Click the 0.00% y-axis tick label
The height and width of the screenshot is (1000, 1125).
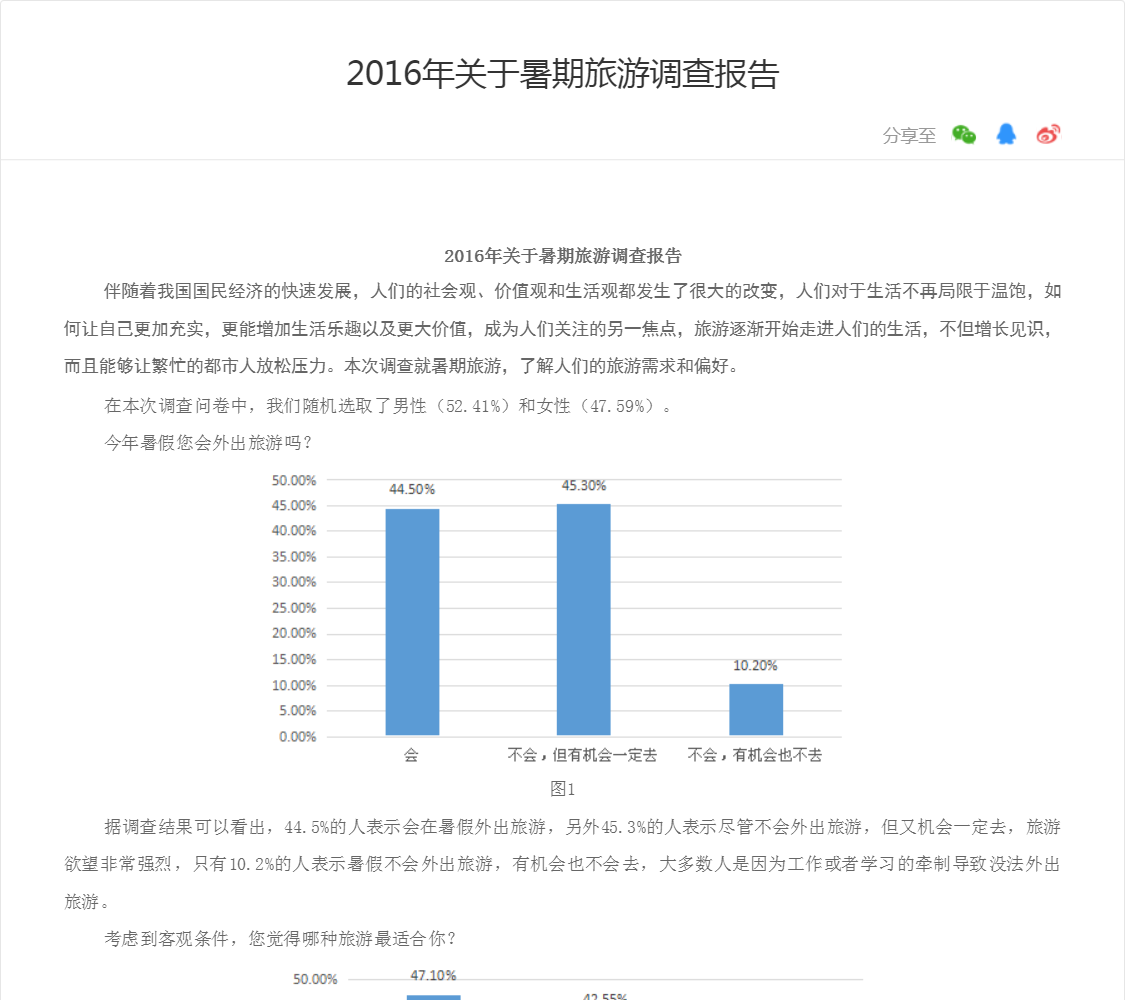pos(297,737)
